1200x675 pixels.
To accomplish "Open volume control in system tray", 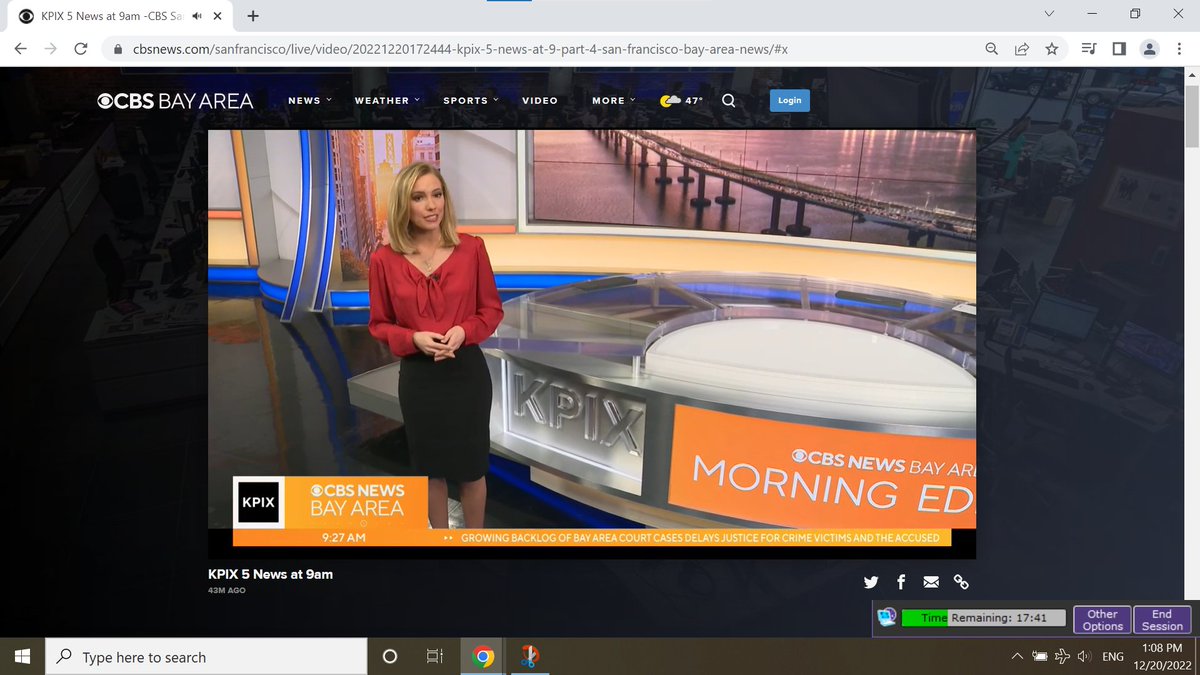I will 1084,656.
